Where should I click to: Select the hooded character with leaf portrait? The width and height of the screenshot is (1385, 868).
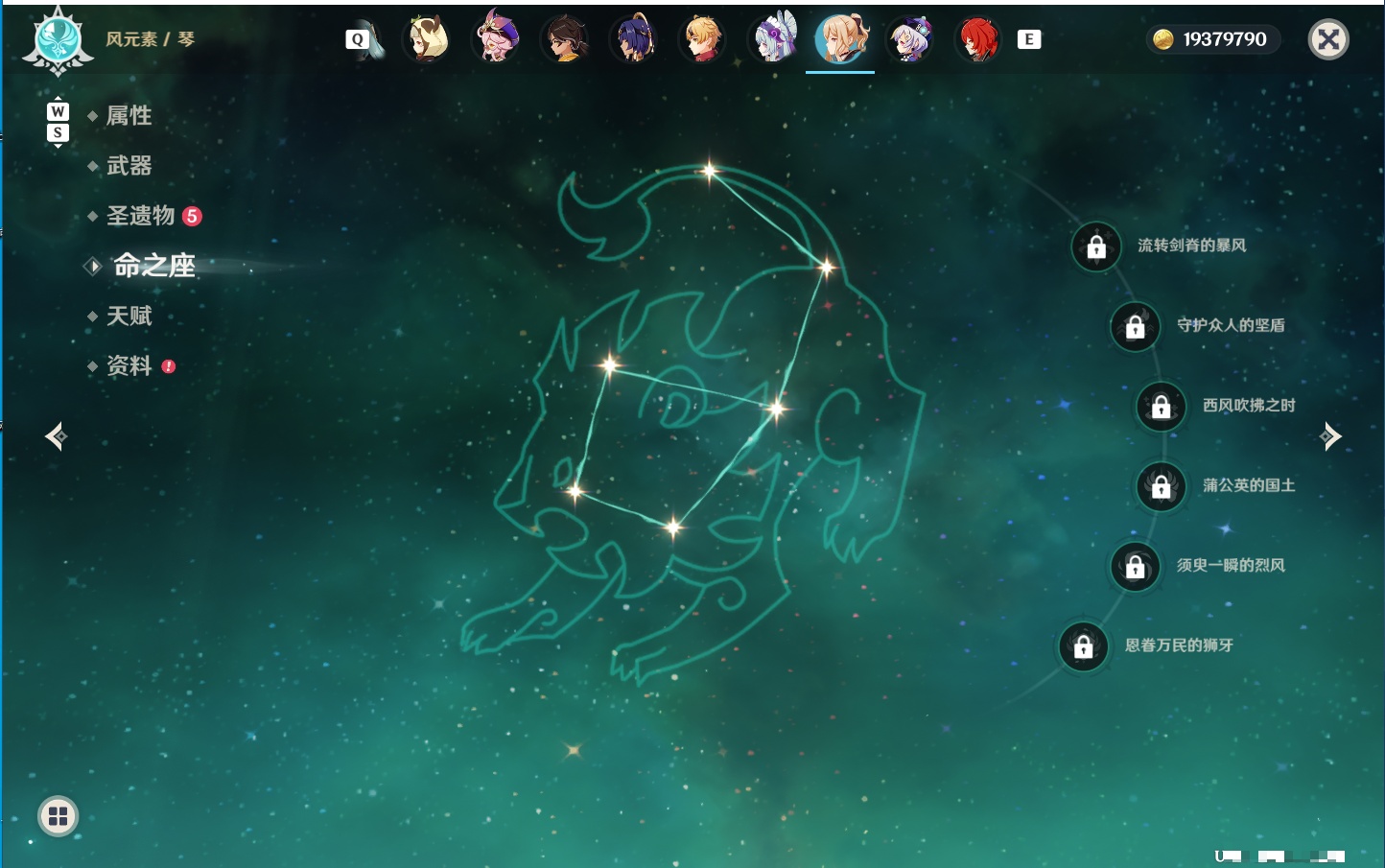[x=427, y=39]
